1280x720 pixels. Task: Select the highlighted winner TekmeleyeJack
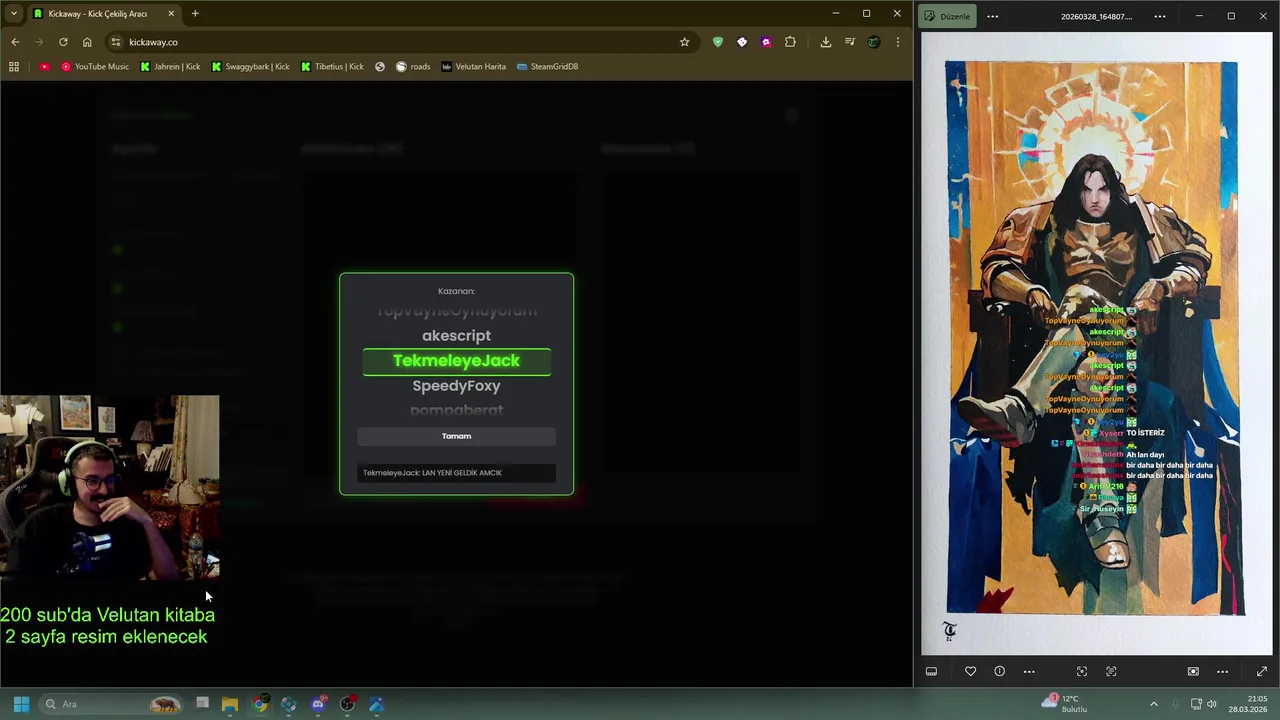point(456,361)
